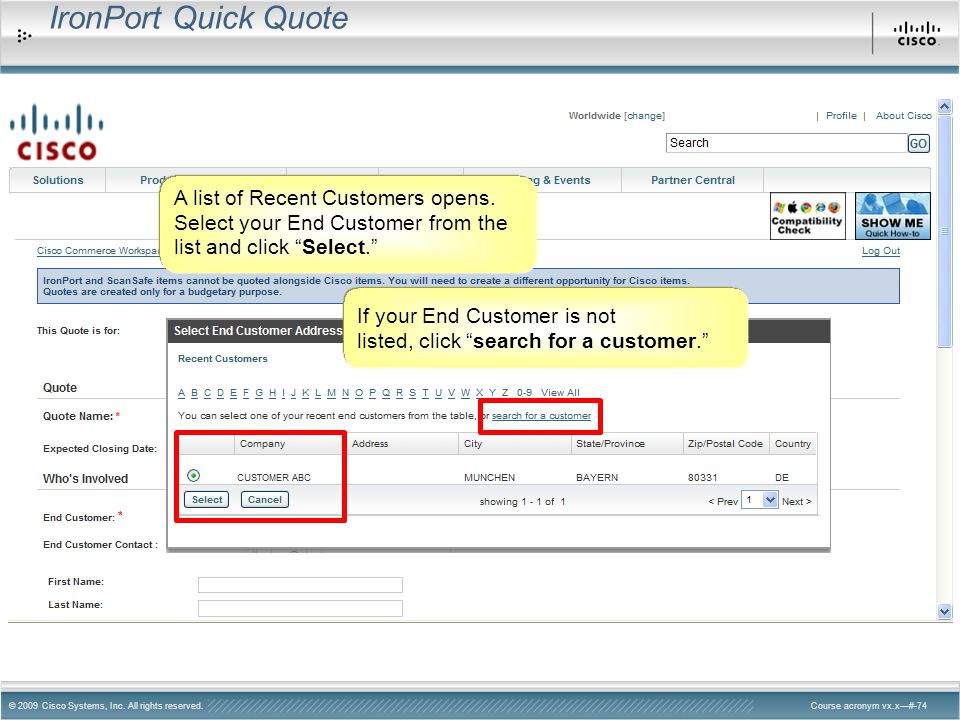
Task: Click the search for a customer link
Action: pos(541,416)
